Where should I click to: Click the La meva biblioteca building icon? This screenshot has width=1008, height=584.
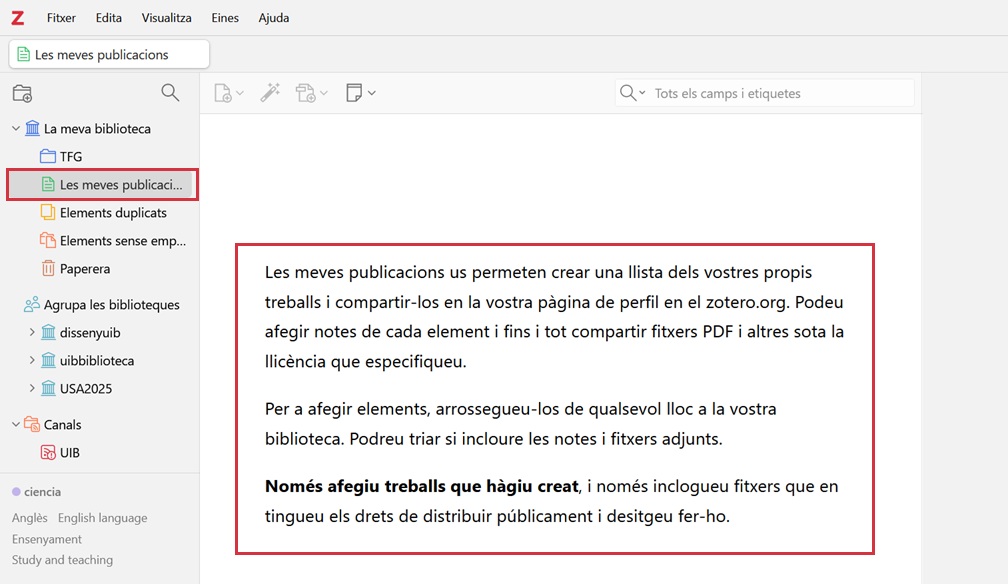(32, 128)
